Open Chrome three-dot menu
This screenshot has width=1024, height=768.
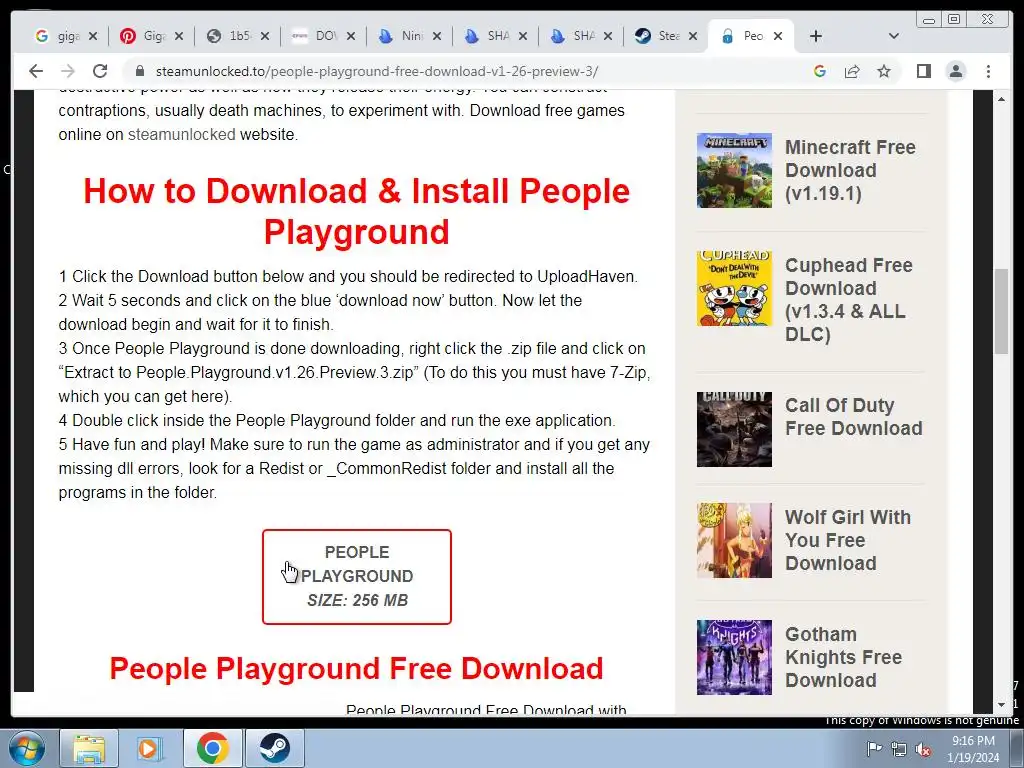[988, 71]
